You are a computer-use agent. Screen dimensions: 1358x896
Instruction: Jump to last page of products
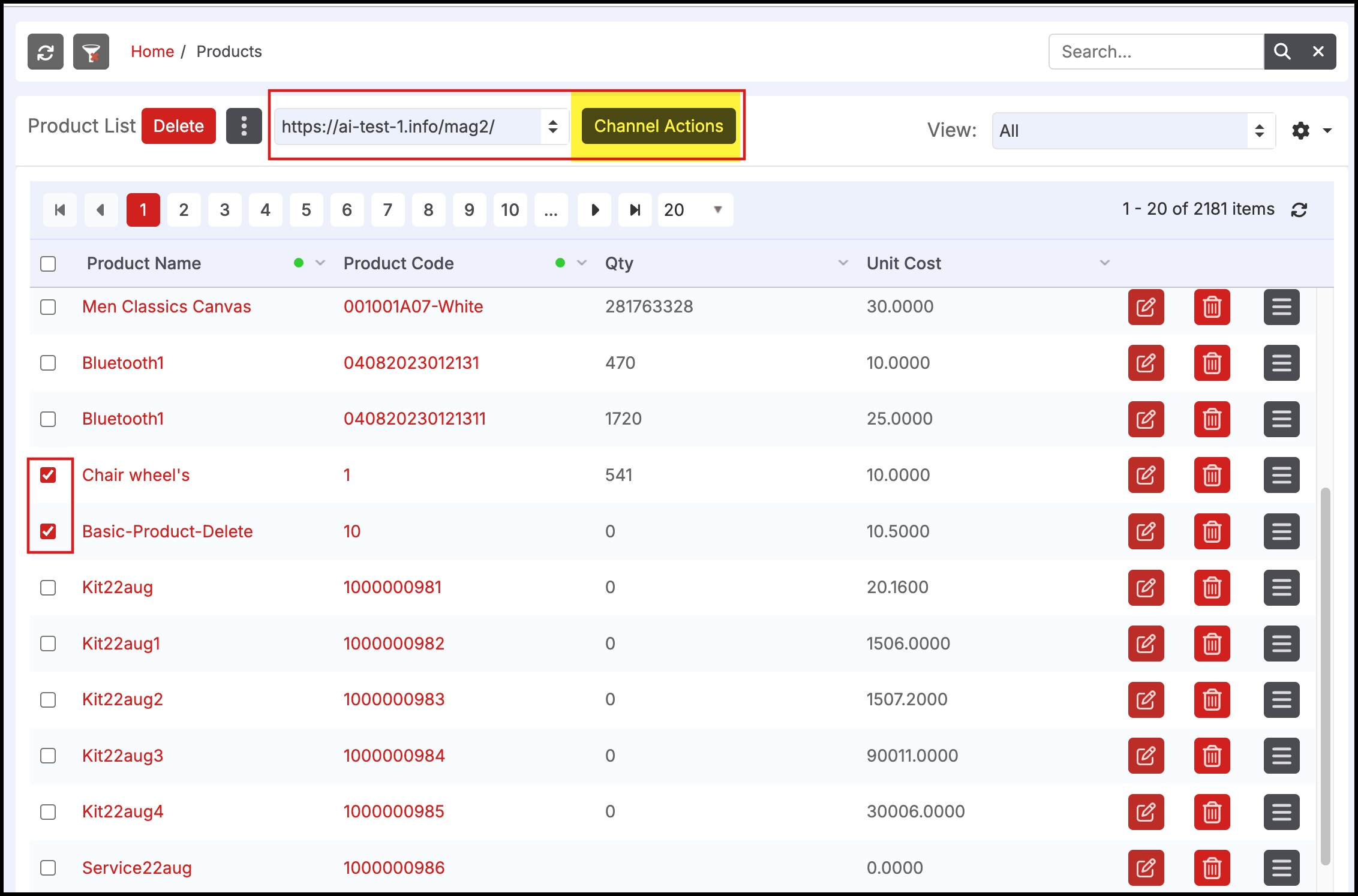pyautogui.click(x=635, y=210)
